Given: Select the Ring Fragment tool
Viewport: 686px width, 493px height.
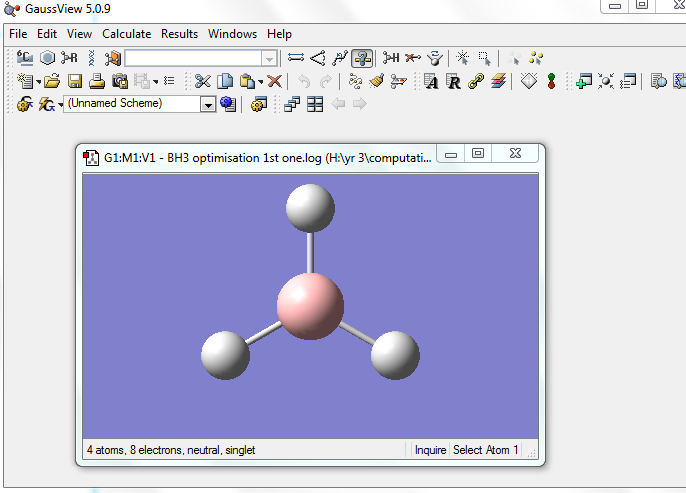Looking at the screenshot, I should 47,58.
